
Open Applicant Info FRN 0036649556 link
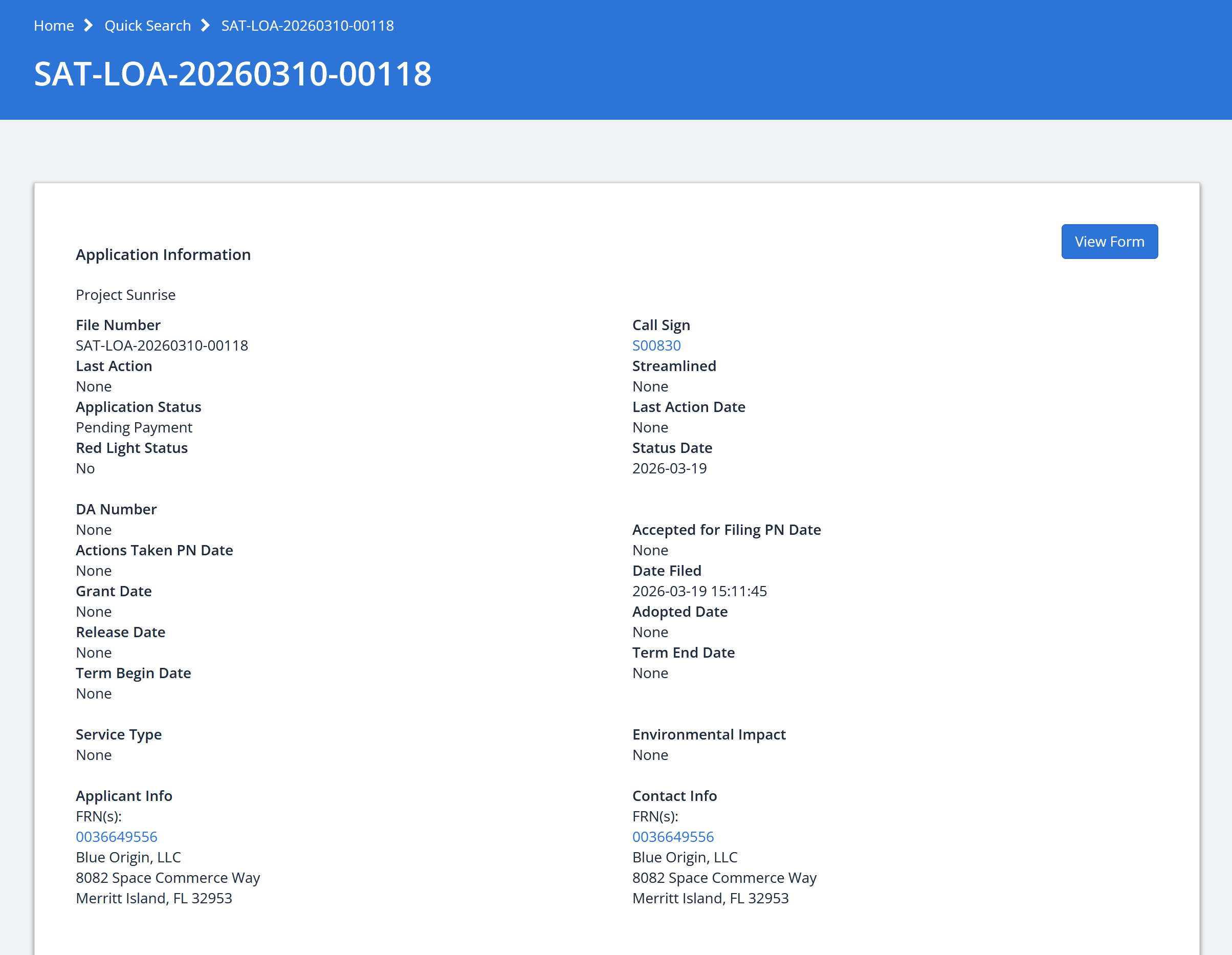(x=116, y=836)
